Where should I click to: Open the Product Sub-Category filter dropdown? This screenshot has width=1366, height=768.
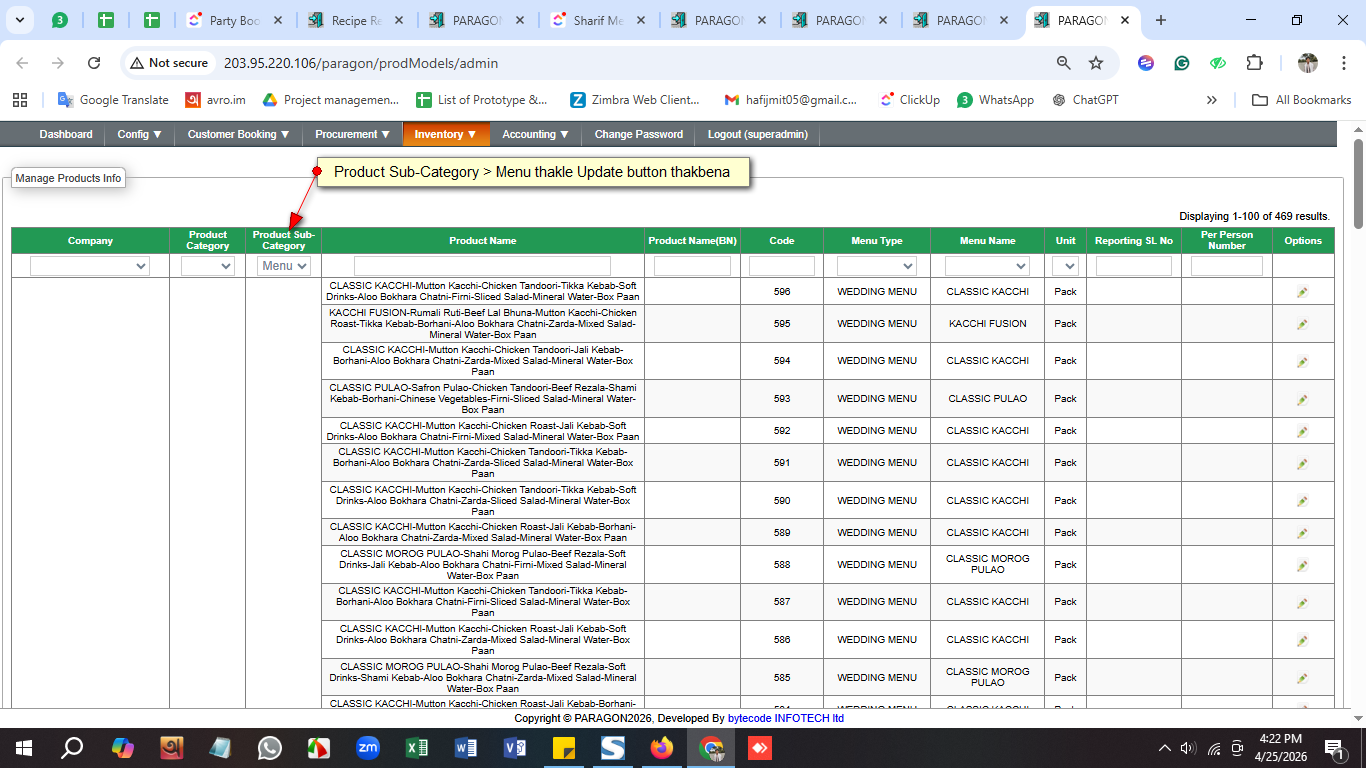pyautogui.click(x=284, y=266)
